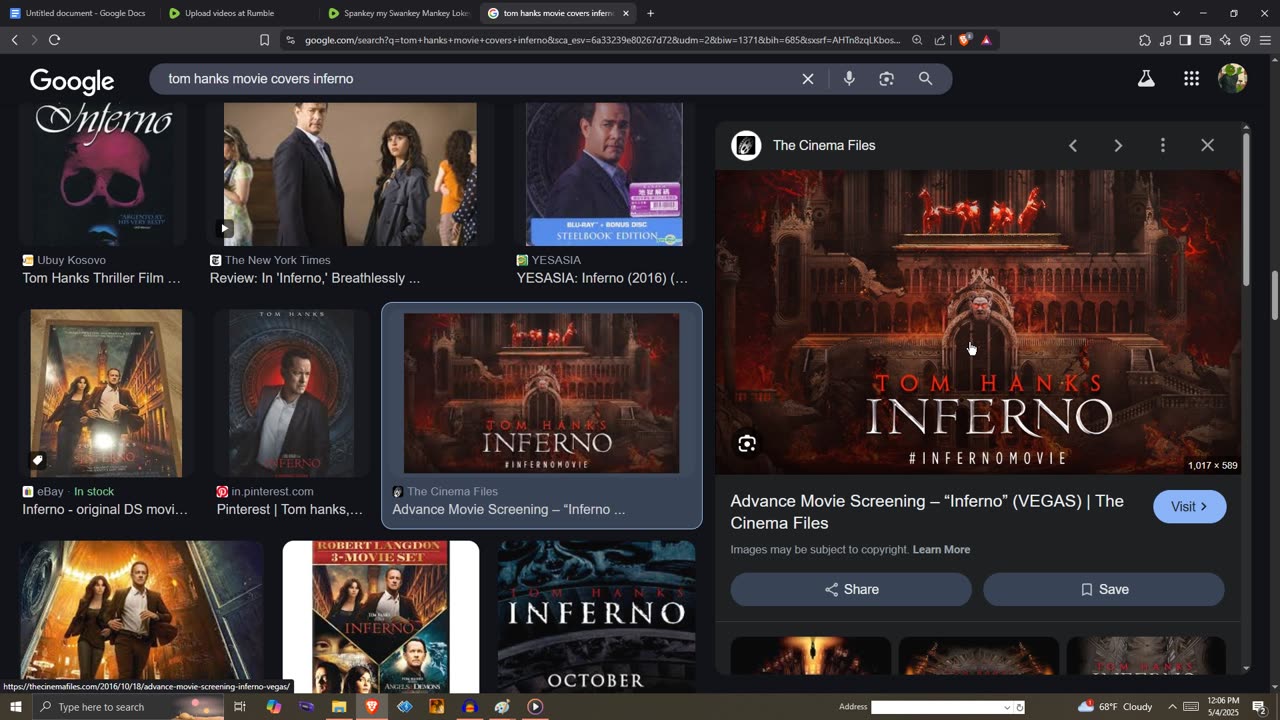Reload the current page
The height and width of the screenshot is (720, 1280).
[x=54, y=40]
